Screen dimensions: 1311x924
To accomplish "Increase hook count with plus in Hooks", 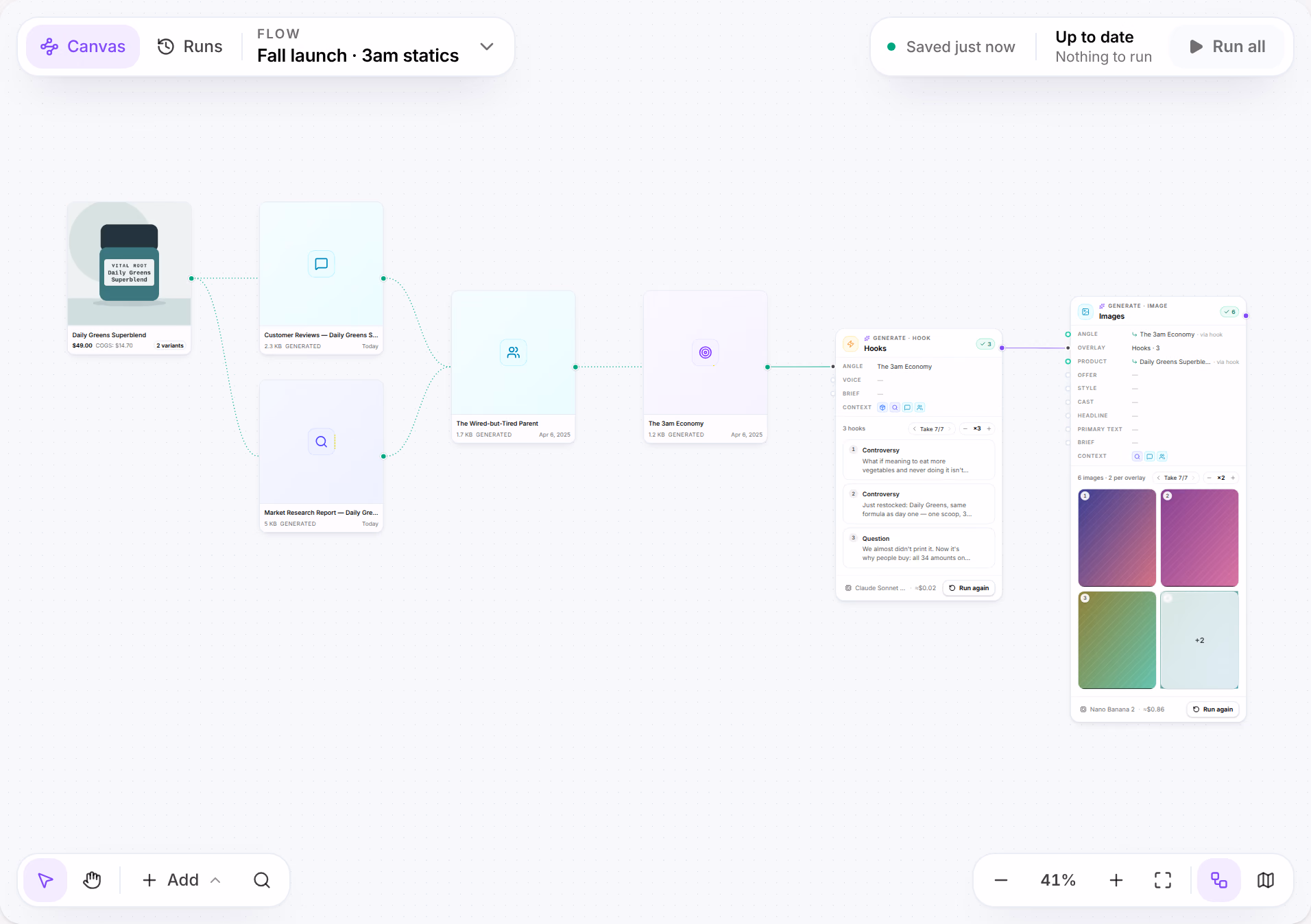I will click(989, 429).
